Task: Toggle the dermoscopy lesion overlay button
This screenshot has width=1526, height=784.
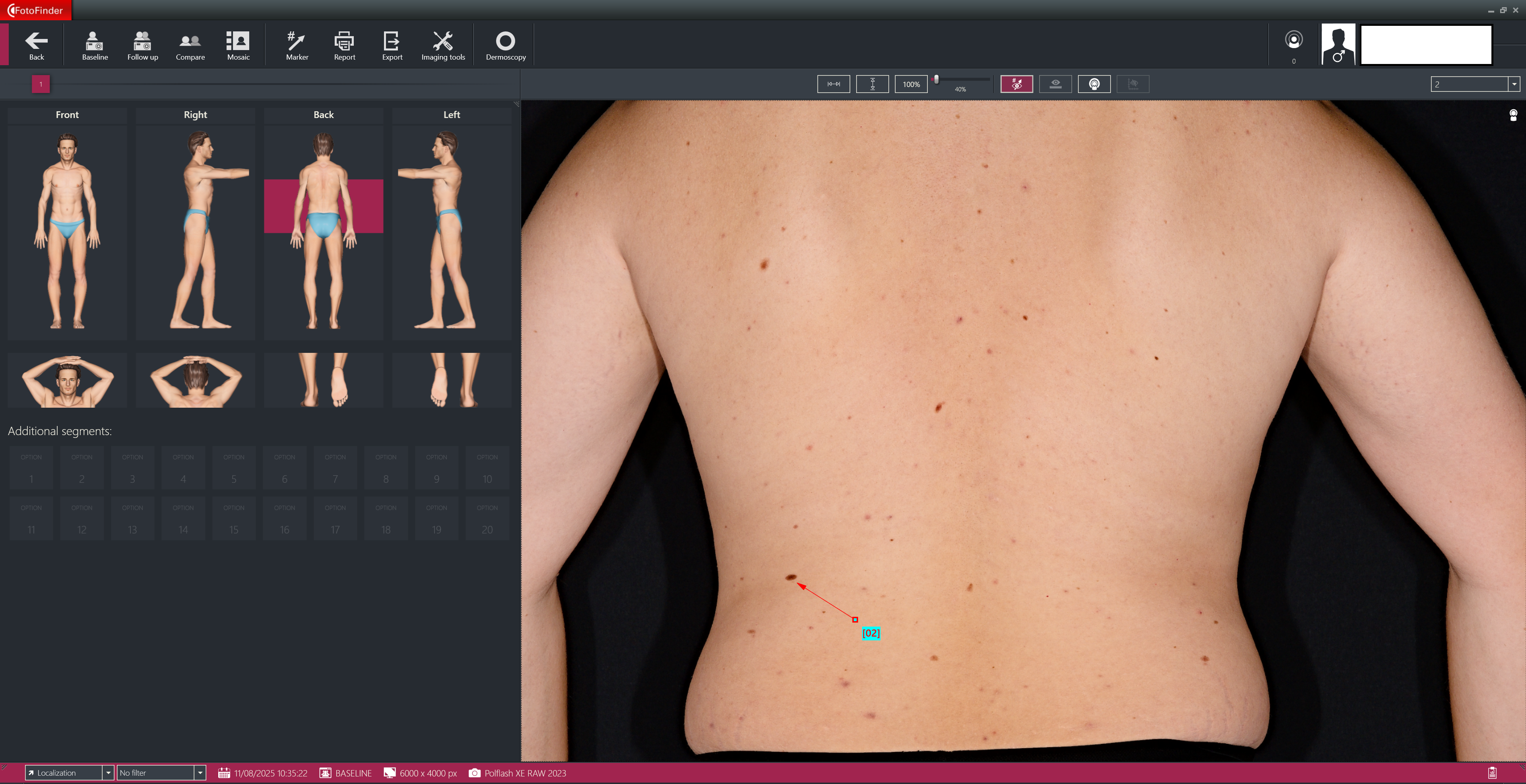Action: tap(1094, 84)
